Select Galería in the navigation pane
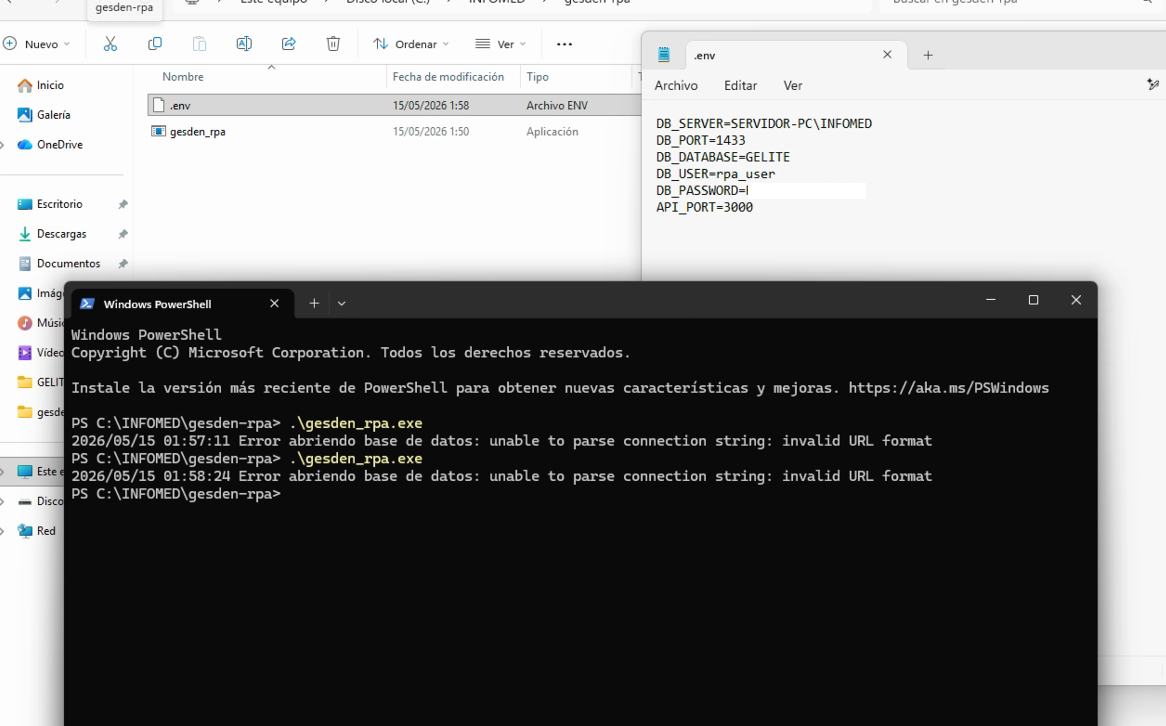This screenshot has width=1166, height=726. (54, 115)
